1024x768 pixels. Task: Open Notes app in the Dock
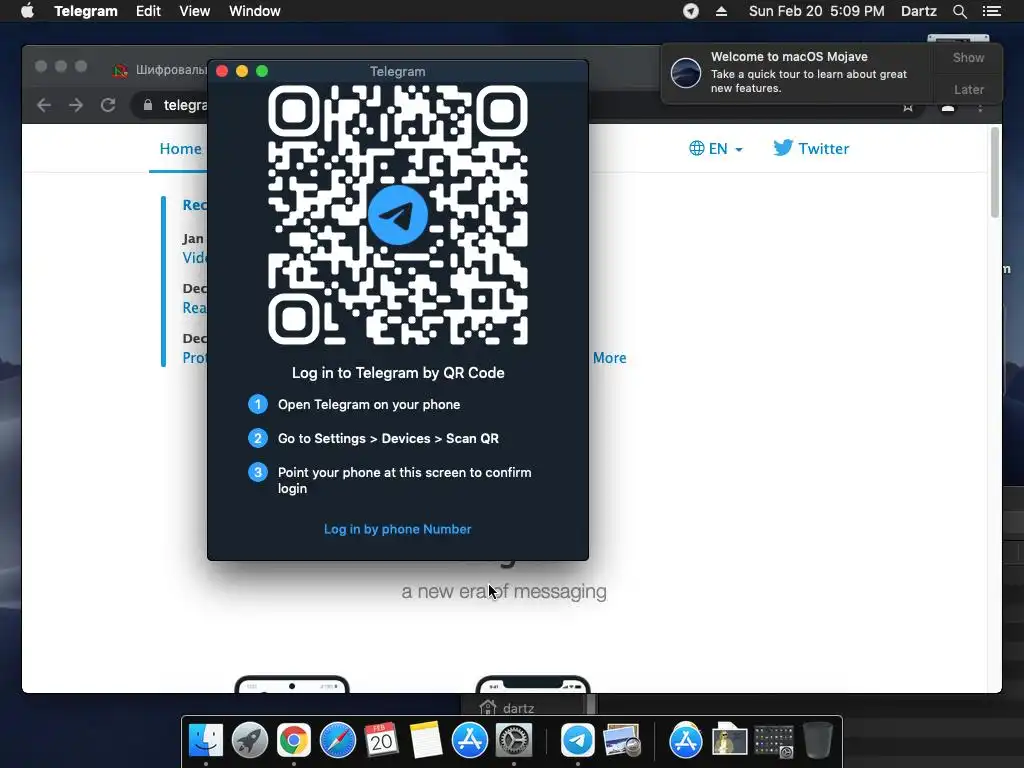point(426,741)
